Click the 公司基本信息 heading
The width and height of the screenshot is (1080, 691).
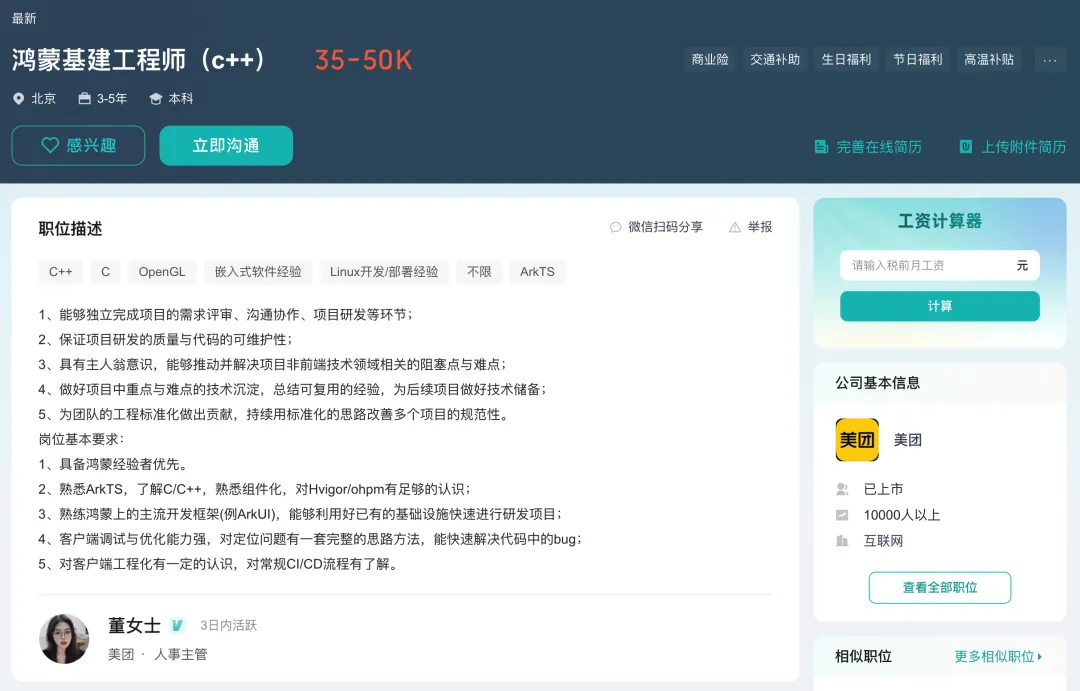878,383
